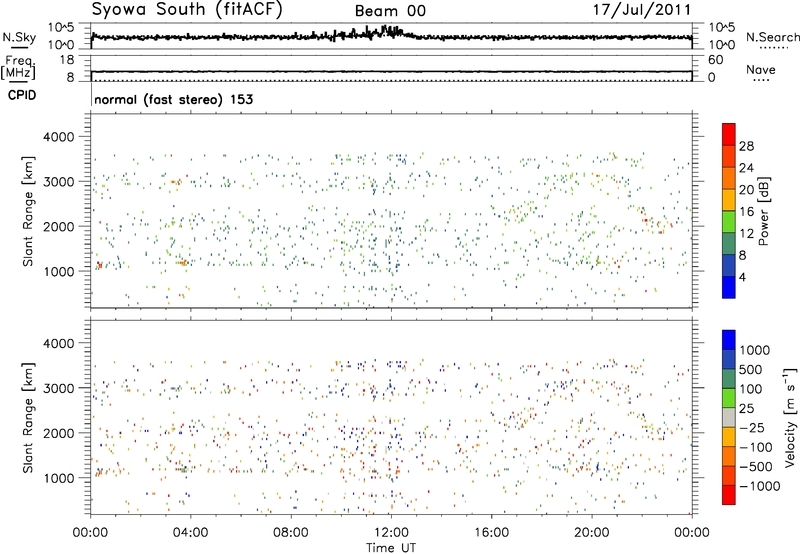Click the '2000' tick of the power panel
Viewport: 800px width, 554px height.
58,226
